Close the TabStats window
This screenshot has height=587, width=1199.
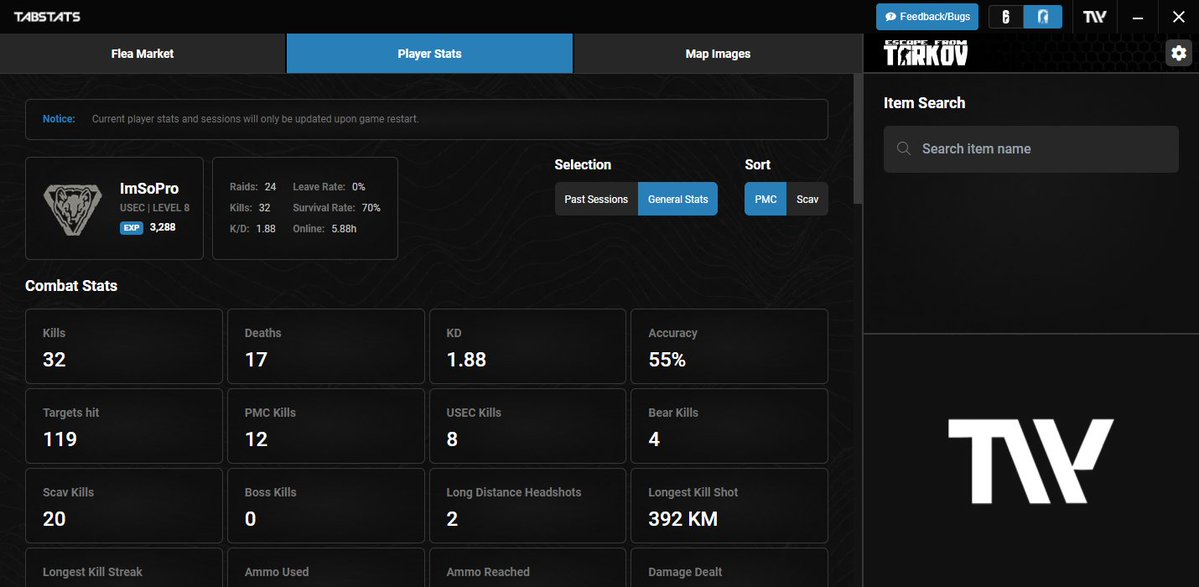click(x=1178, y=17)
